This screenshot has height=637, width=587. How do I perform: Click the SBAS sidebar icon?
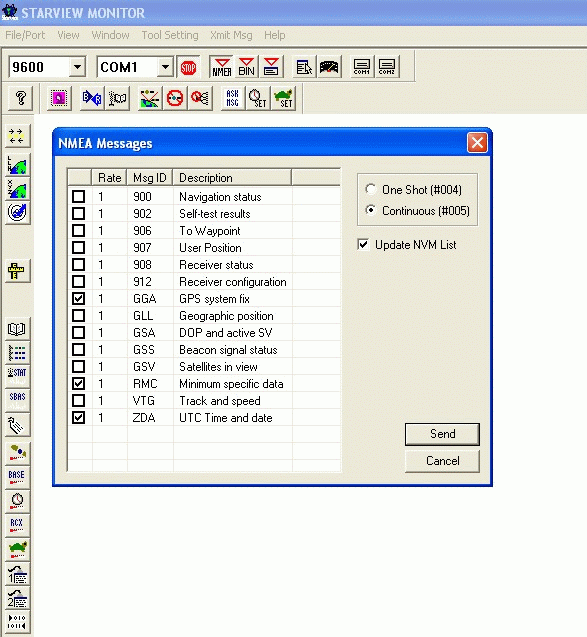tap(17, 400)
